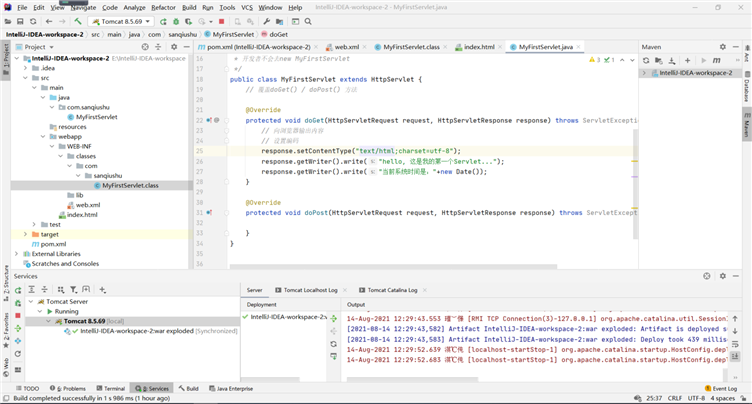Open Tomcat Catalina Log tab
The width and height of the screenshot is (752, 404).
point(393,290)
